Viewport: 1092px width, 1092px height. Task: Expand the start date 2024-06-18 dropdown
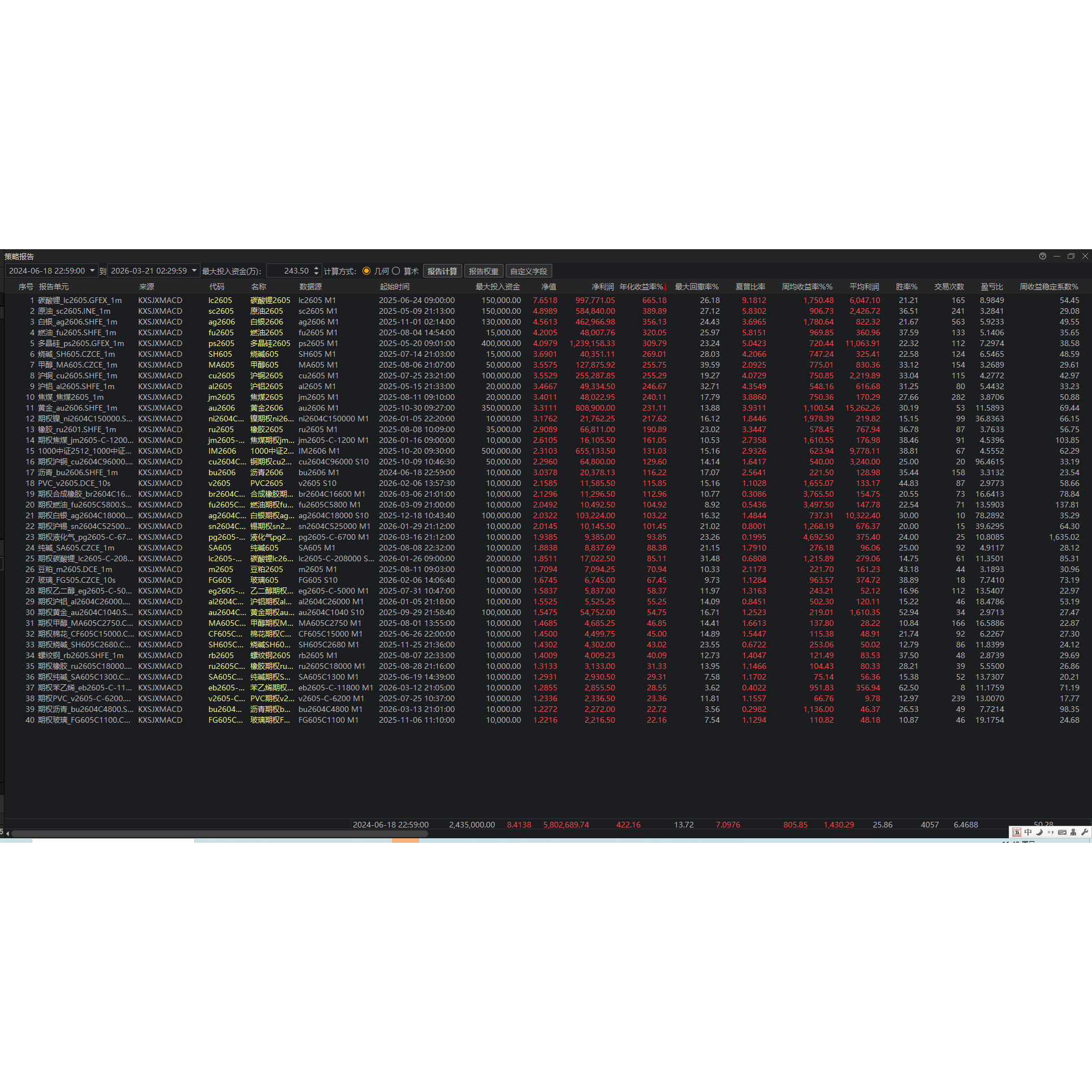(x=92, y=271)
